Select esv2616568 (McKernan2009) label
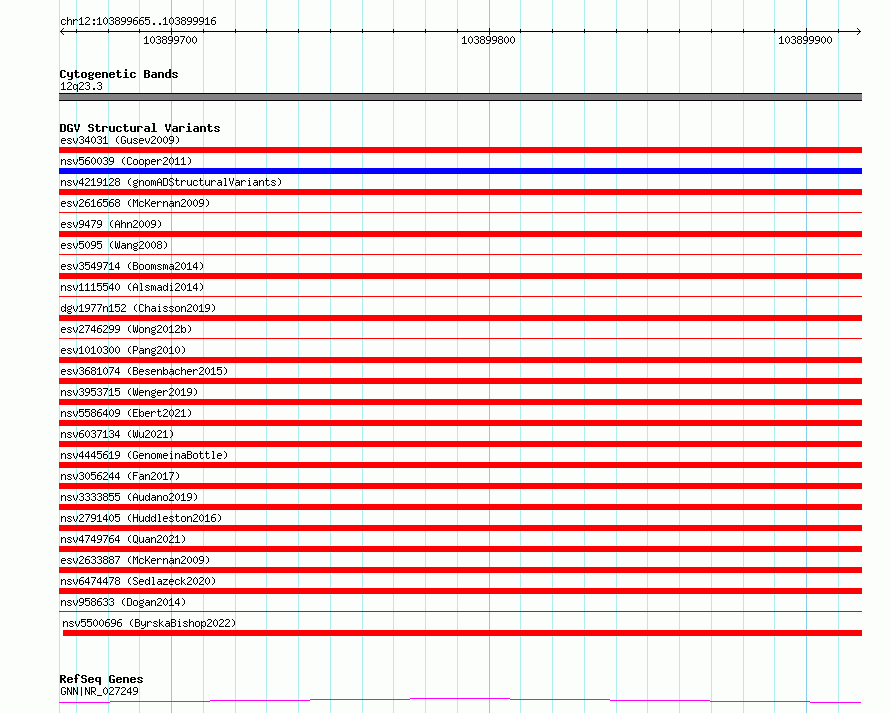Viewport: 890px width, 713px height. 135,203
